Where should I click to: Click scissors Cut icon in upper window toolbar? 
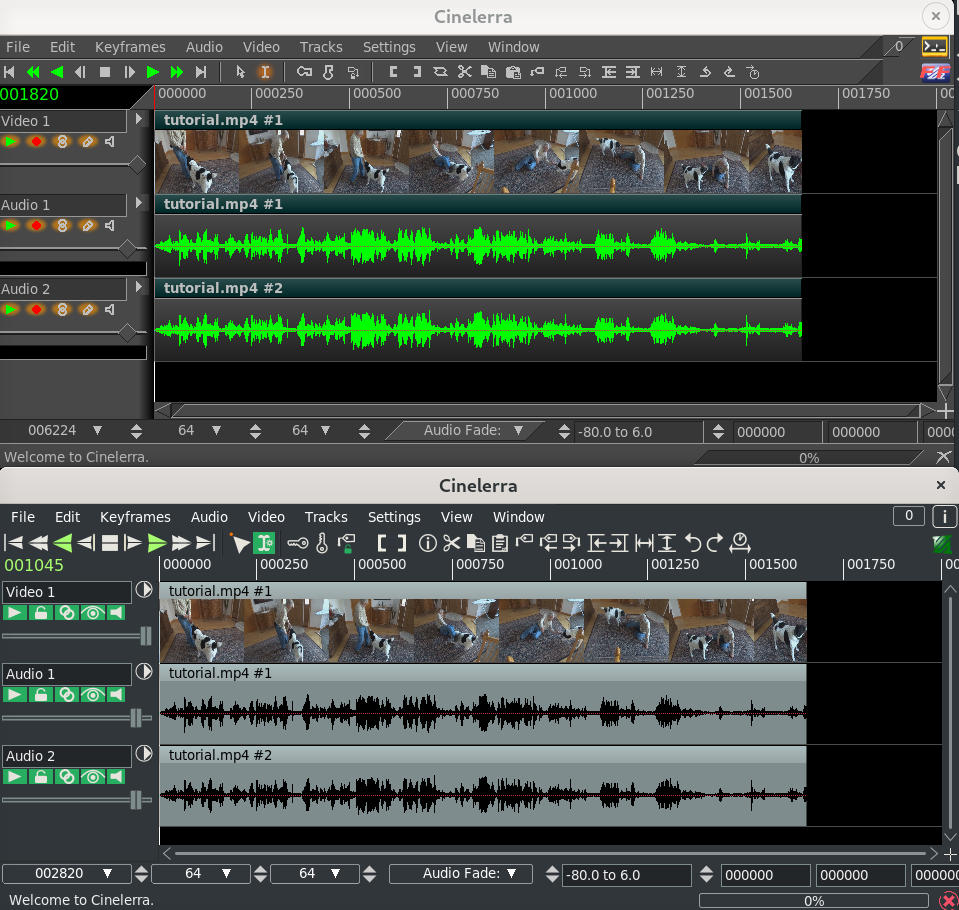464,72
